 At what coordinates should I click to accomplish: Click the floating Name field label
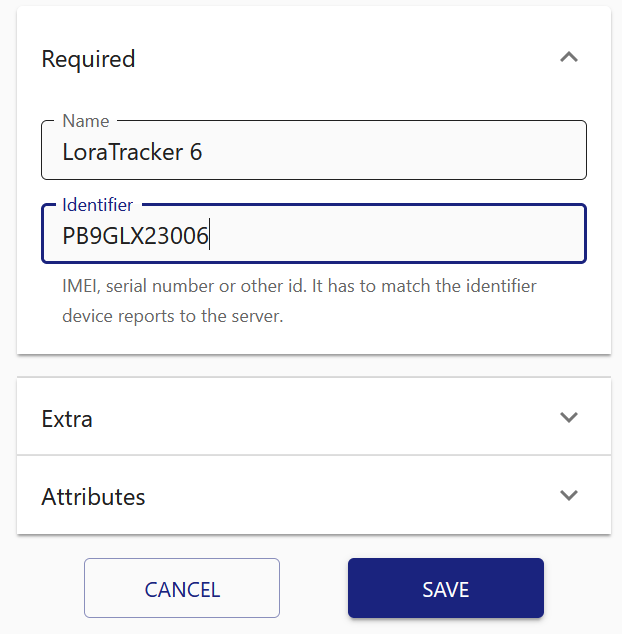[86, 121]
